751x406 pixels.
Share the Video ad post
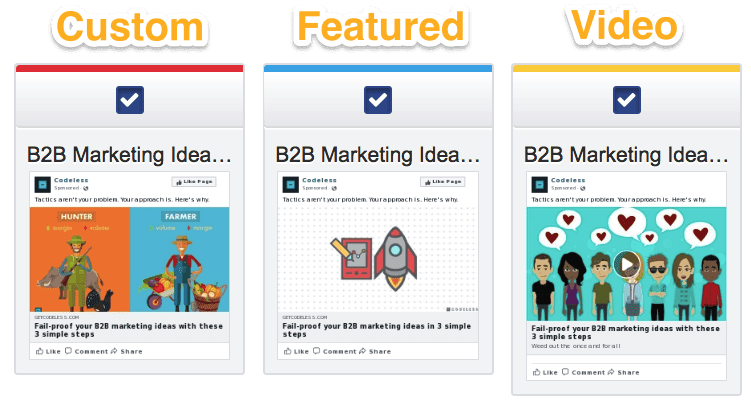coord(624,372)
